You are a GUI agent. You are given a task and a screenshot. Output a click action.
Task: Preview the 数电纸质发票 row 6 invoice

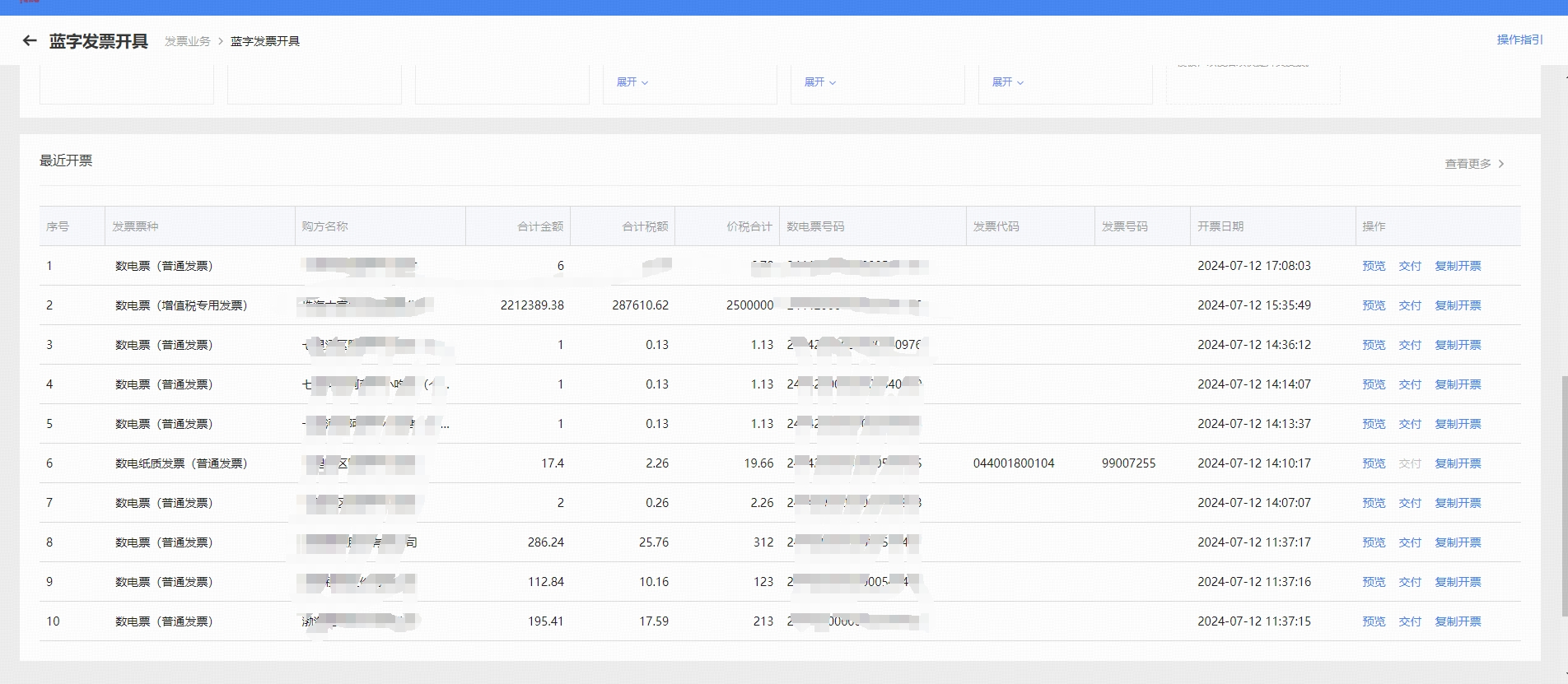tap(1374, 463)
